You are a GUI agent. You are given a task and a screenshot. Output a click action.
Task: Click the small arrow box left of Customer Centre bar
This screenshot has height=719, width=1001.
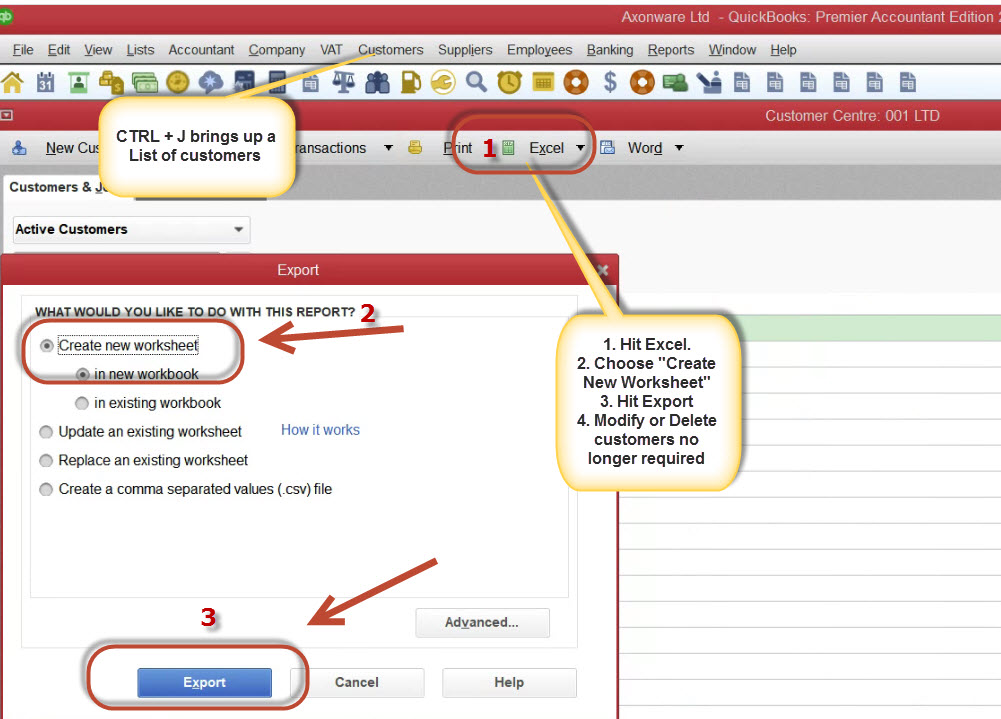tap(6, 116)
